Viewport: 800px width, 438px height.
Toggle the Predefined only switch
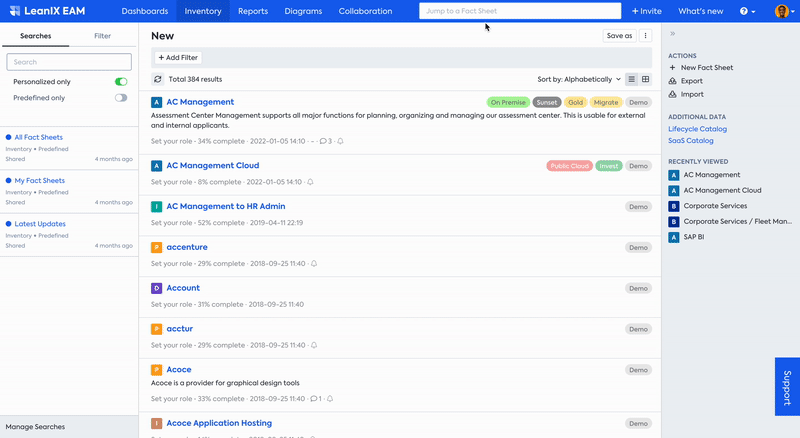[121, 98]
